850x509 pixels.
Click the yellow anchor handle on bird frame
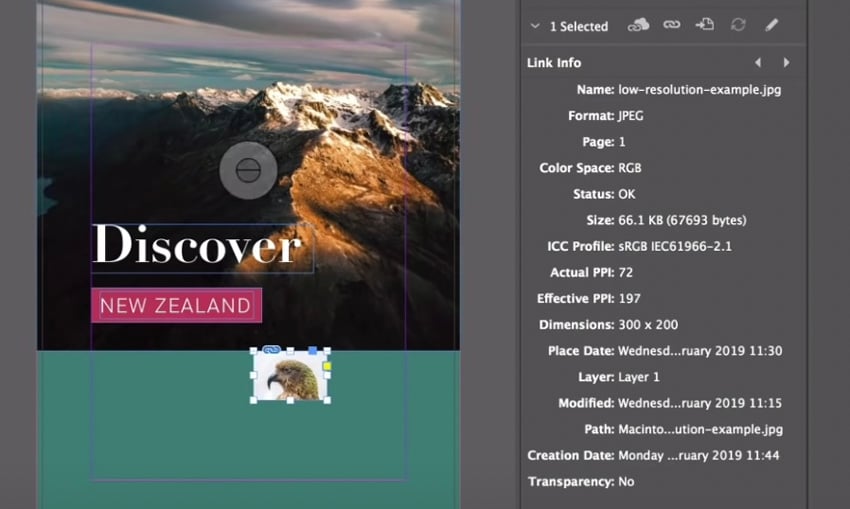[x=327, y=366]
